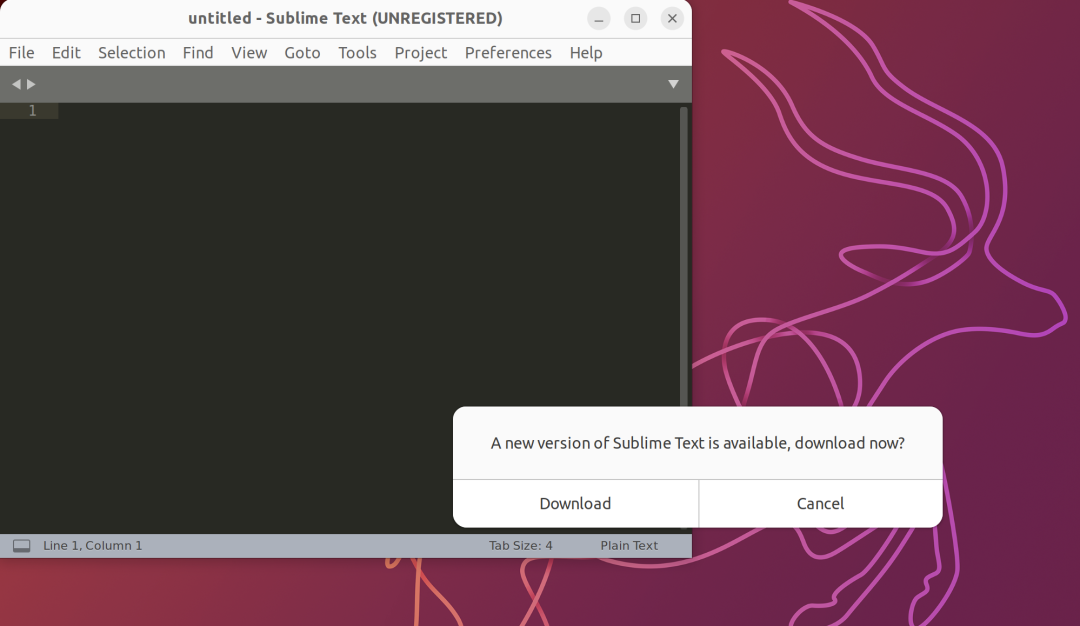1080x626 pixels.
Task: Change Tab Size: 4 setting
Action: pos(521,545)
